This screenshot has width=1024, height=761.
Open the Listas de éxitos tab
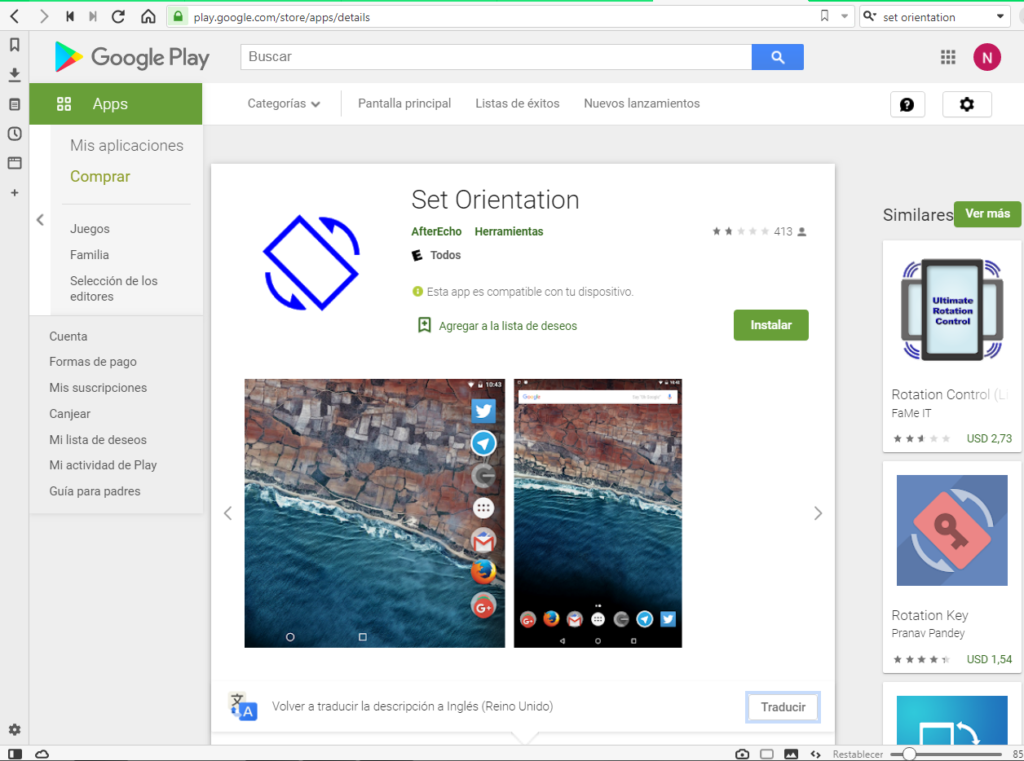[x=517, y=104]
